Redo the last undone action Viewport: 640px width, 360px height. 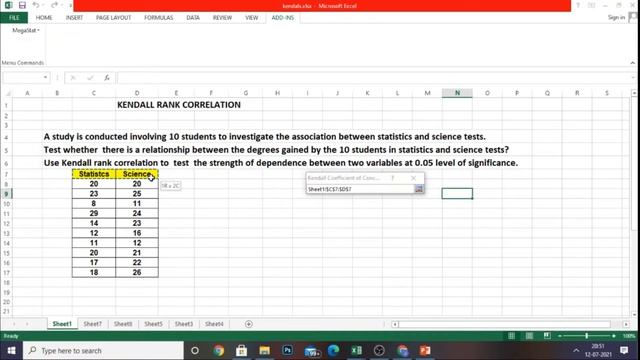click(54, 5)
